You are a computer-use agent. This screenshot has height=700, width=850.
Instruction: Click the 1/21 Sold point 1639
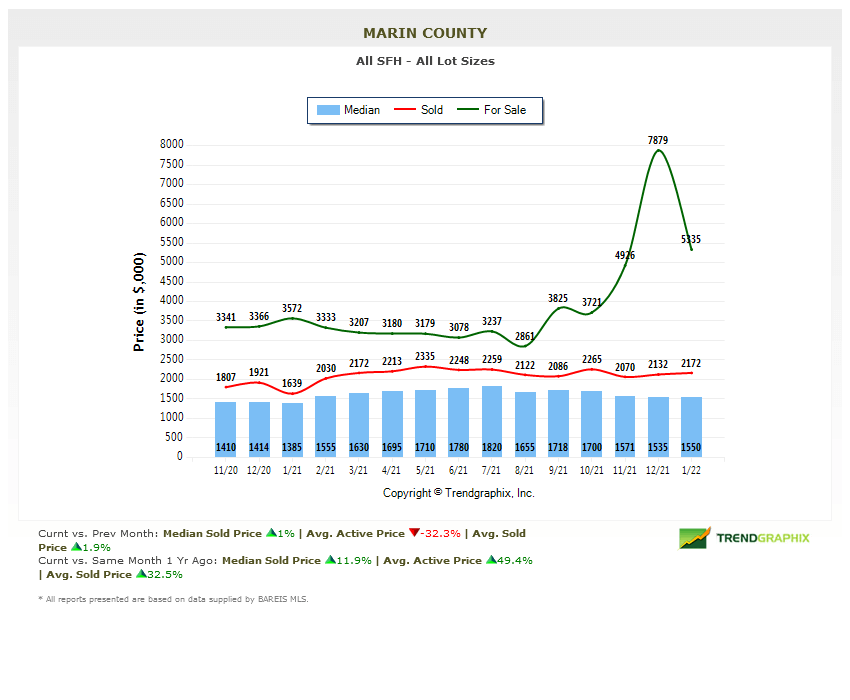click(292, 393)
